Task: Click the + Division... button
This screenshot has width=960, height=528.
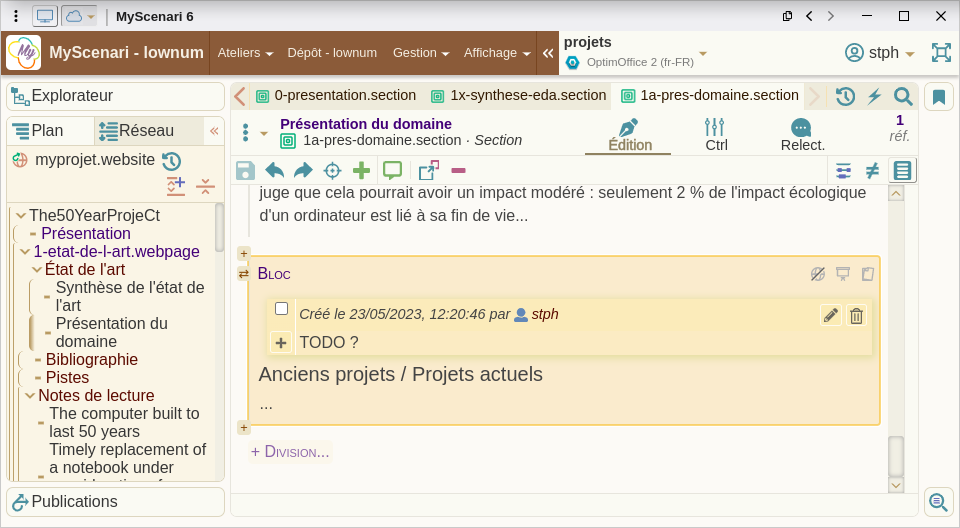Action: click(x=290, y=452)
